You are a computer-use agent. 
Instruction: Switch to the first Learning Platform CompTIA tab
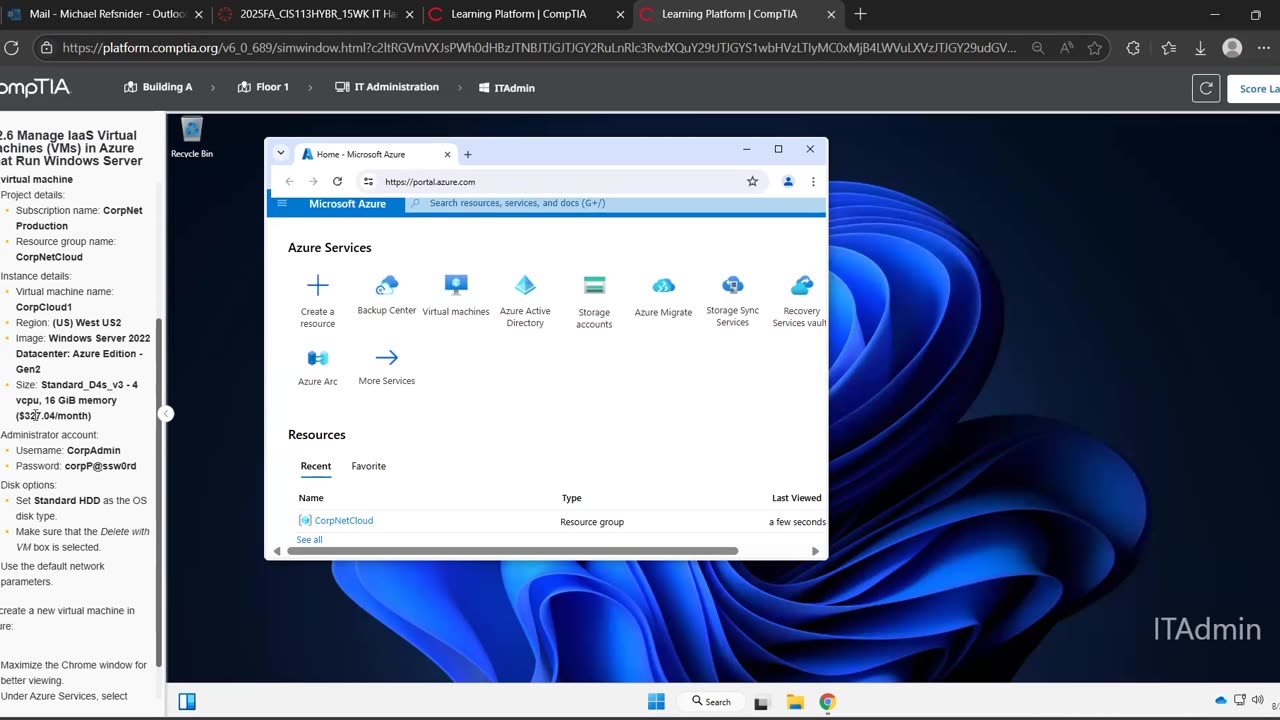click(526, 14)
